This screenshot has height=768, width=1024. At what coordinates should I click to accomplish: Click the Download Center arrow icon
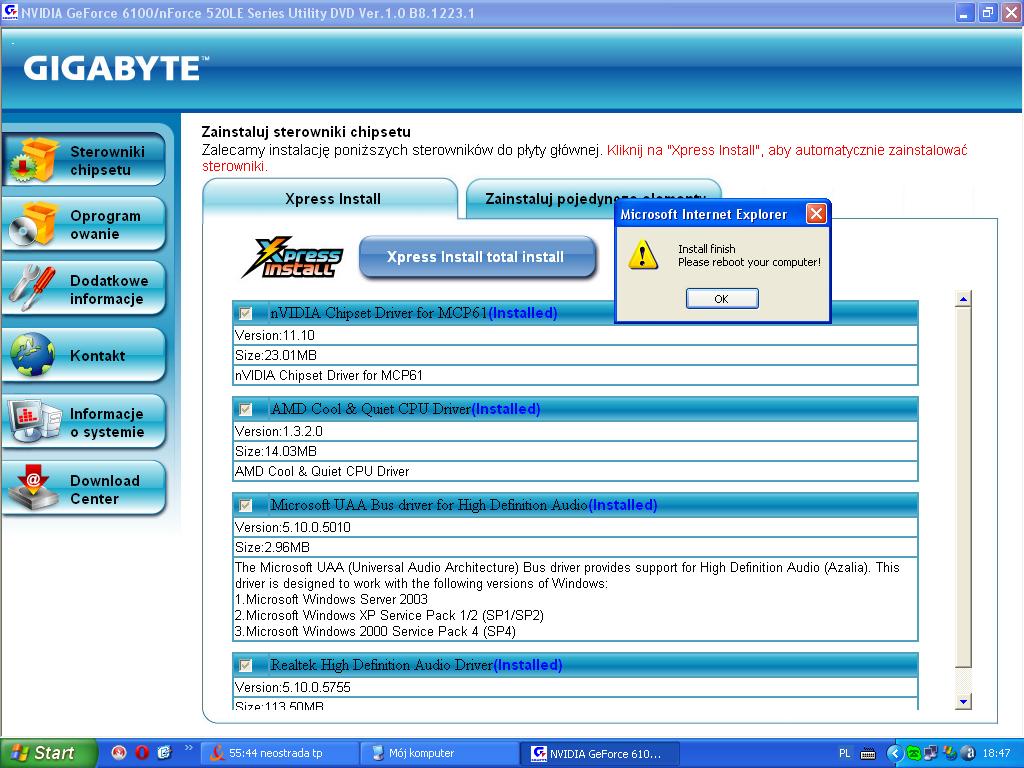click(x=34, y=488)
